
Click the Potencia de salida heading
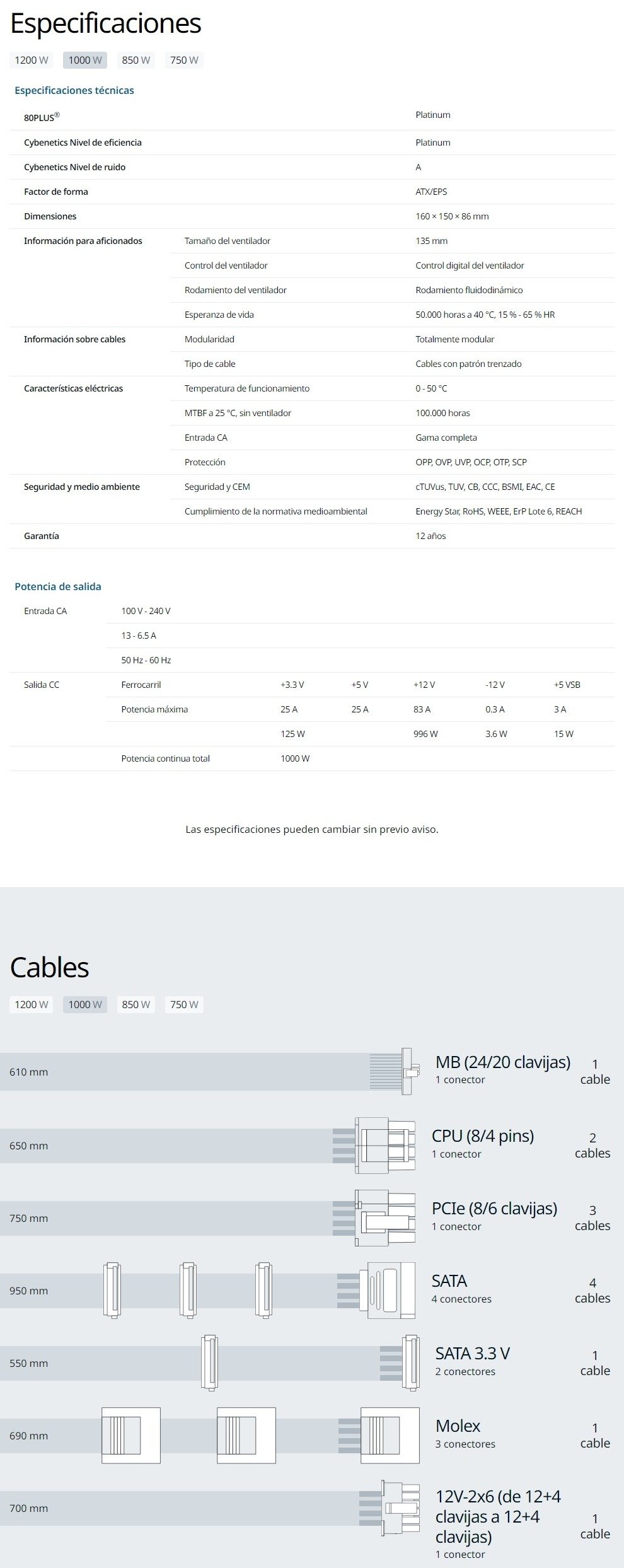(x=58, y=586)
